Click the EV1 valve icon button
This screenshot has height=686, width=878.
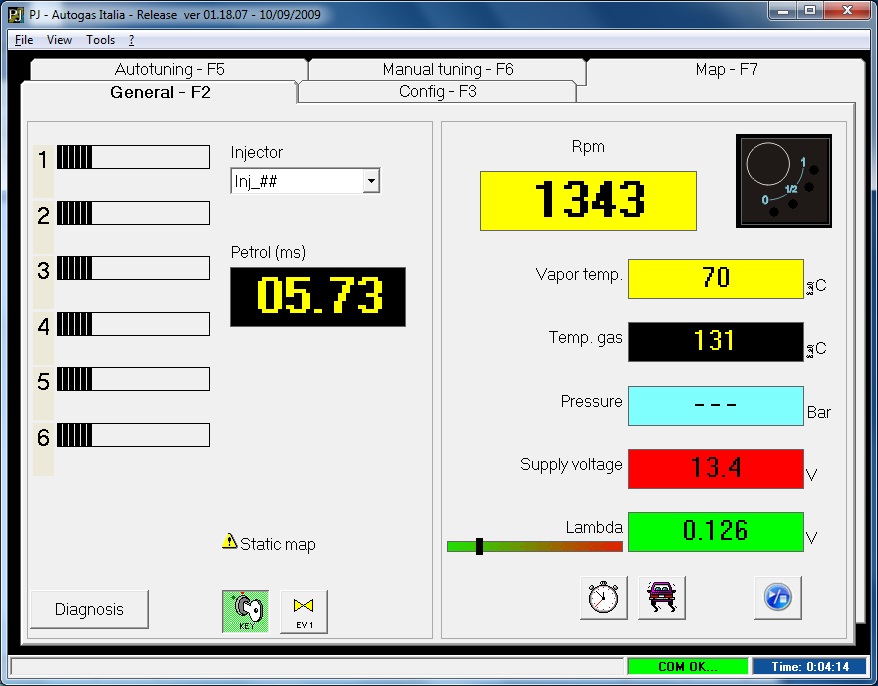(x=304, y=611)
